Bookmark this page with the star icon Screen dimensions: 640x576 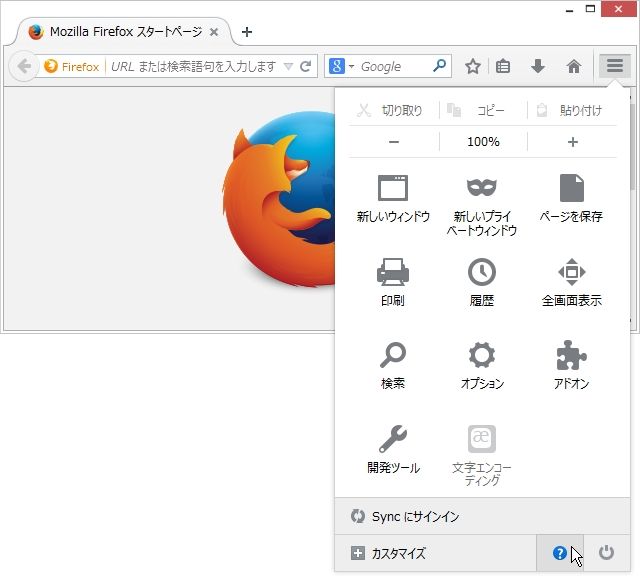[473, 66]
